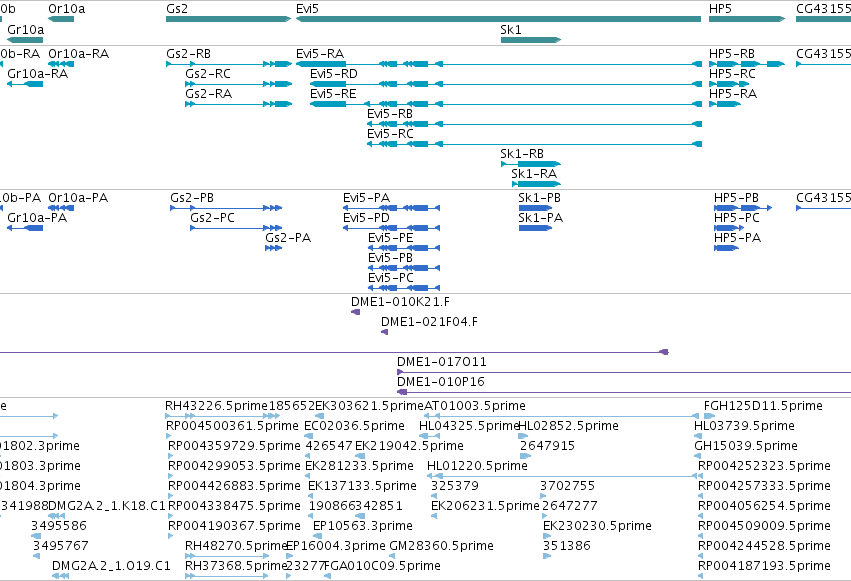This screenshot has width=851, height=581.
Task: Click the Sk1-PA protein label
Action: [541, 218]
